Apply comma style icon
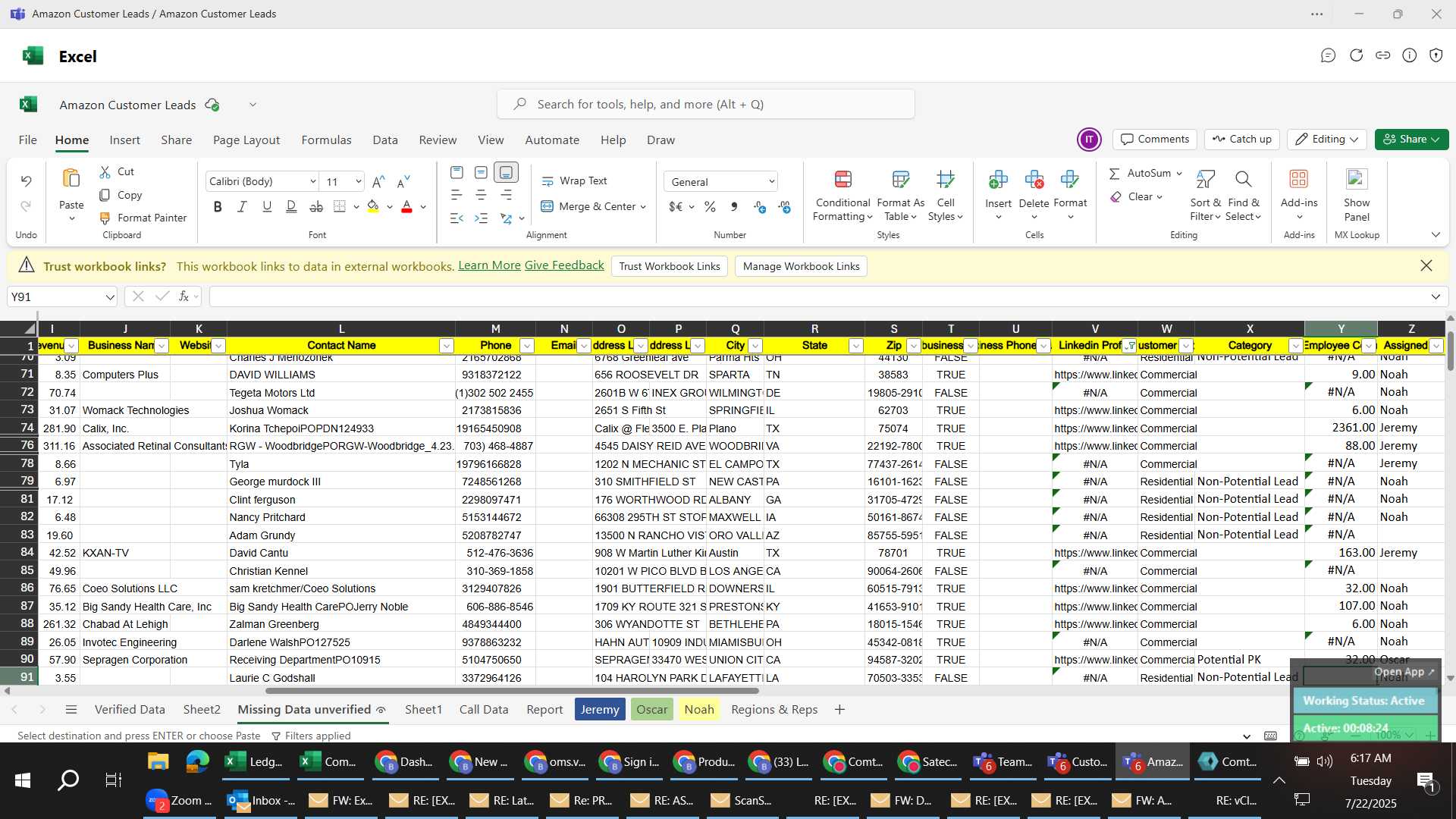This screenshot has height=819, width=1456. click(734, 207)
